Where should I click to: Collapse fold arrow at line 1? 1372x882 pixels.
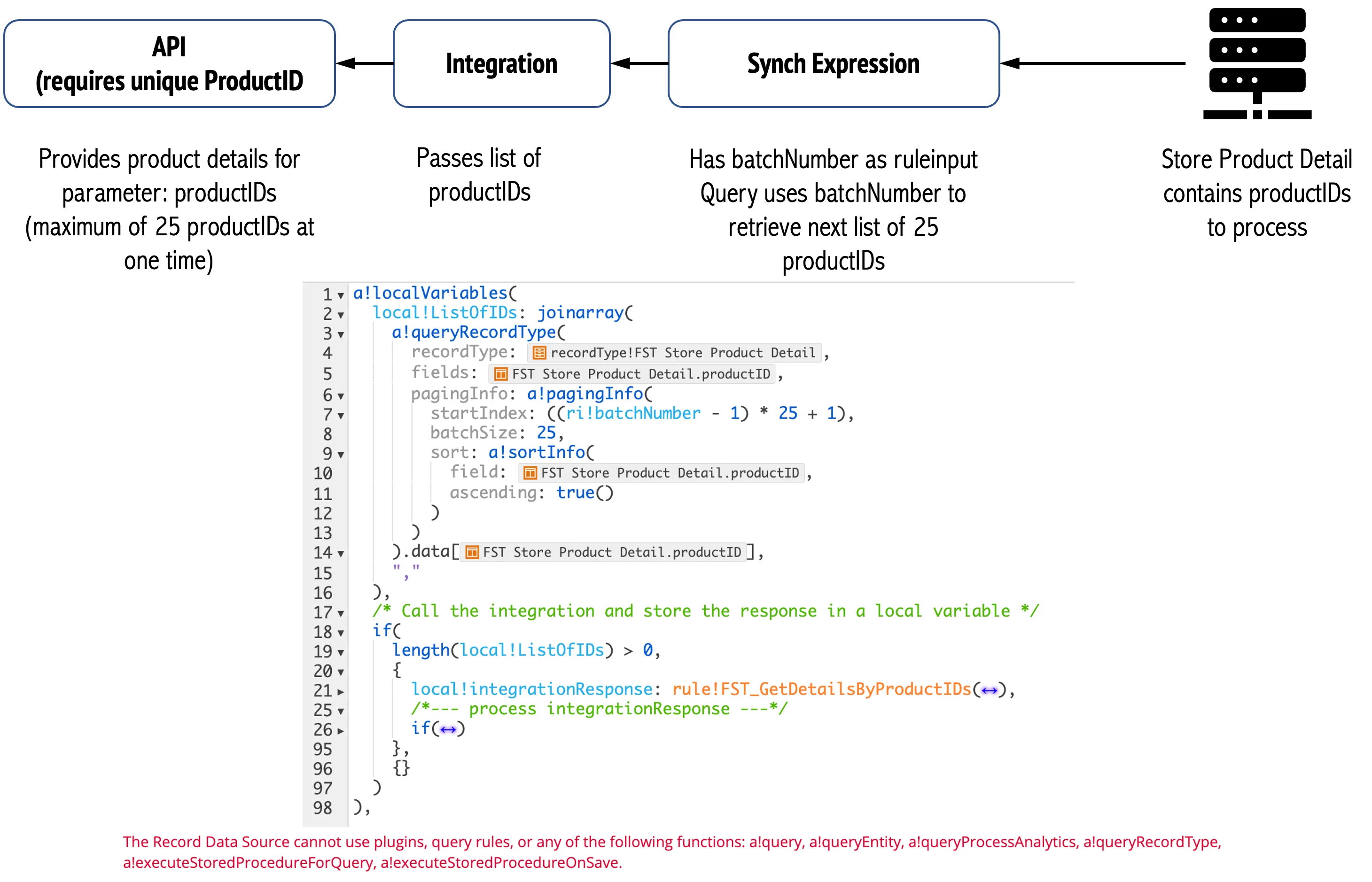340,295
